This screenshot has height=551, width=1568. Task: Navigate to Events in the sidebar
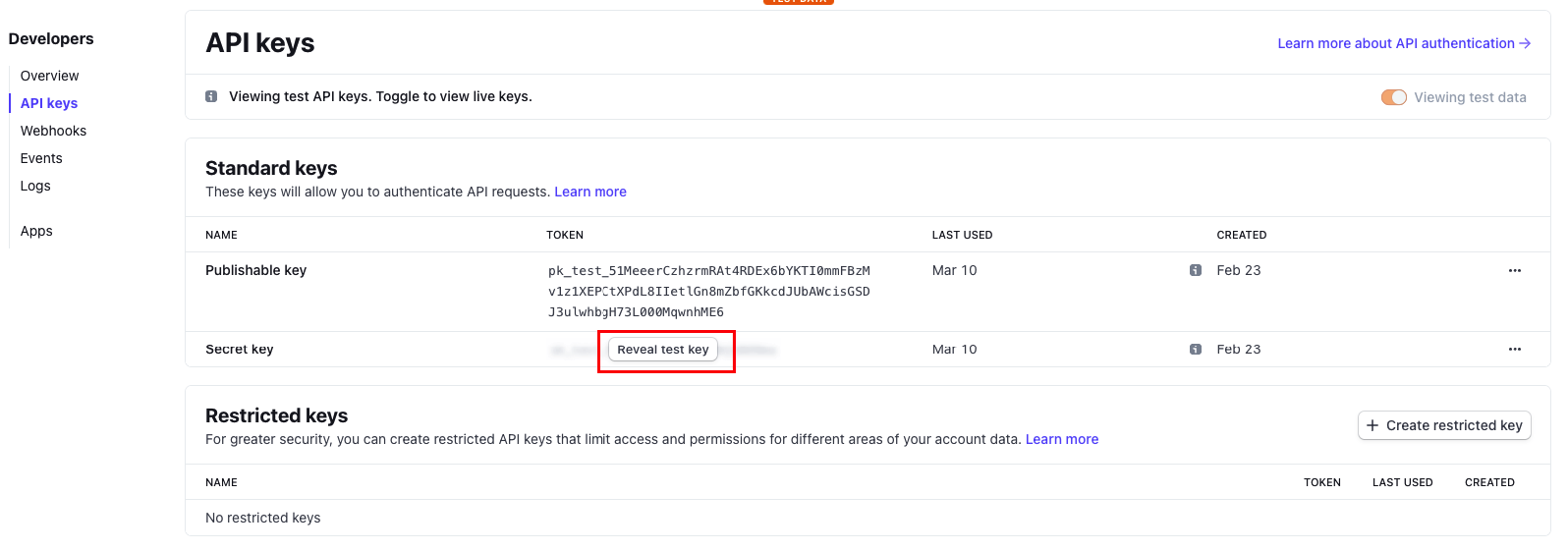(41, 158)
